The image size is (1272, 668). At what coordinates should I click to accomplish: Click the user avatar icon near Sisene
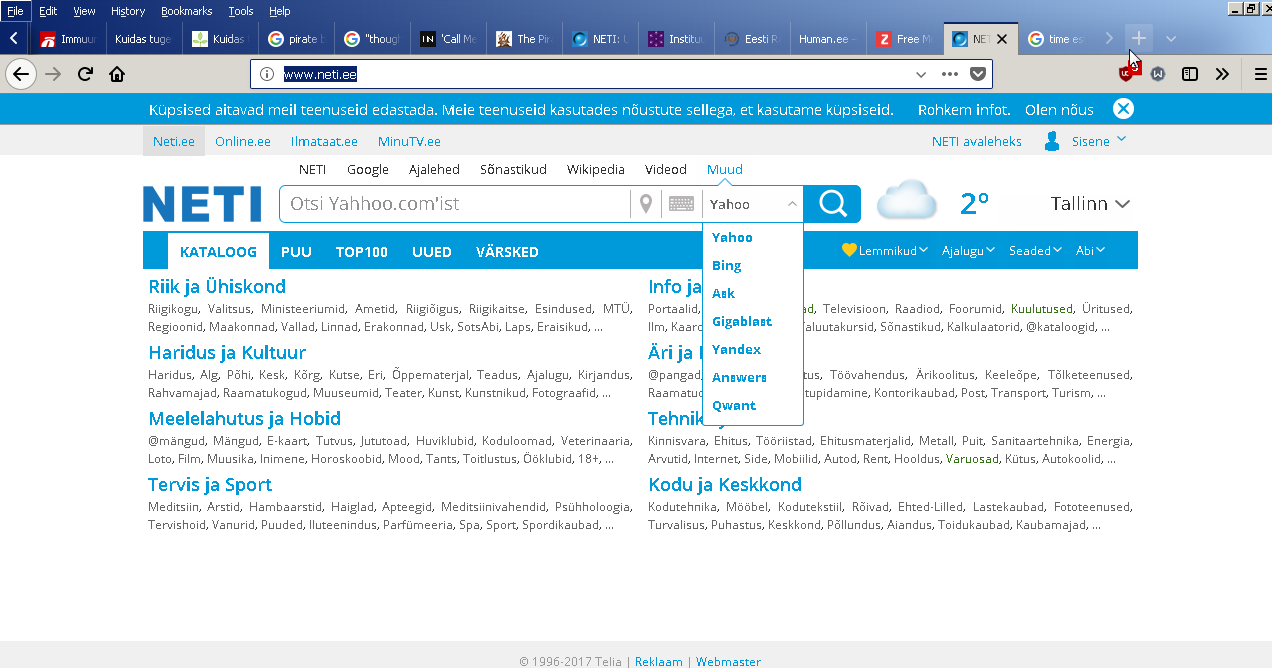point(1052,141)
